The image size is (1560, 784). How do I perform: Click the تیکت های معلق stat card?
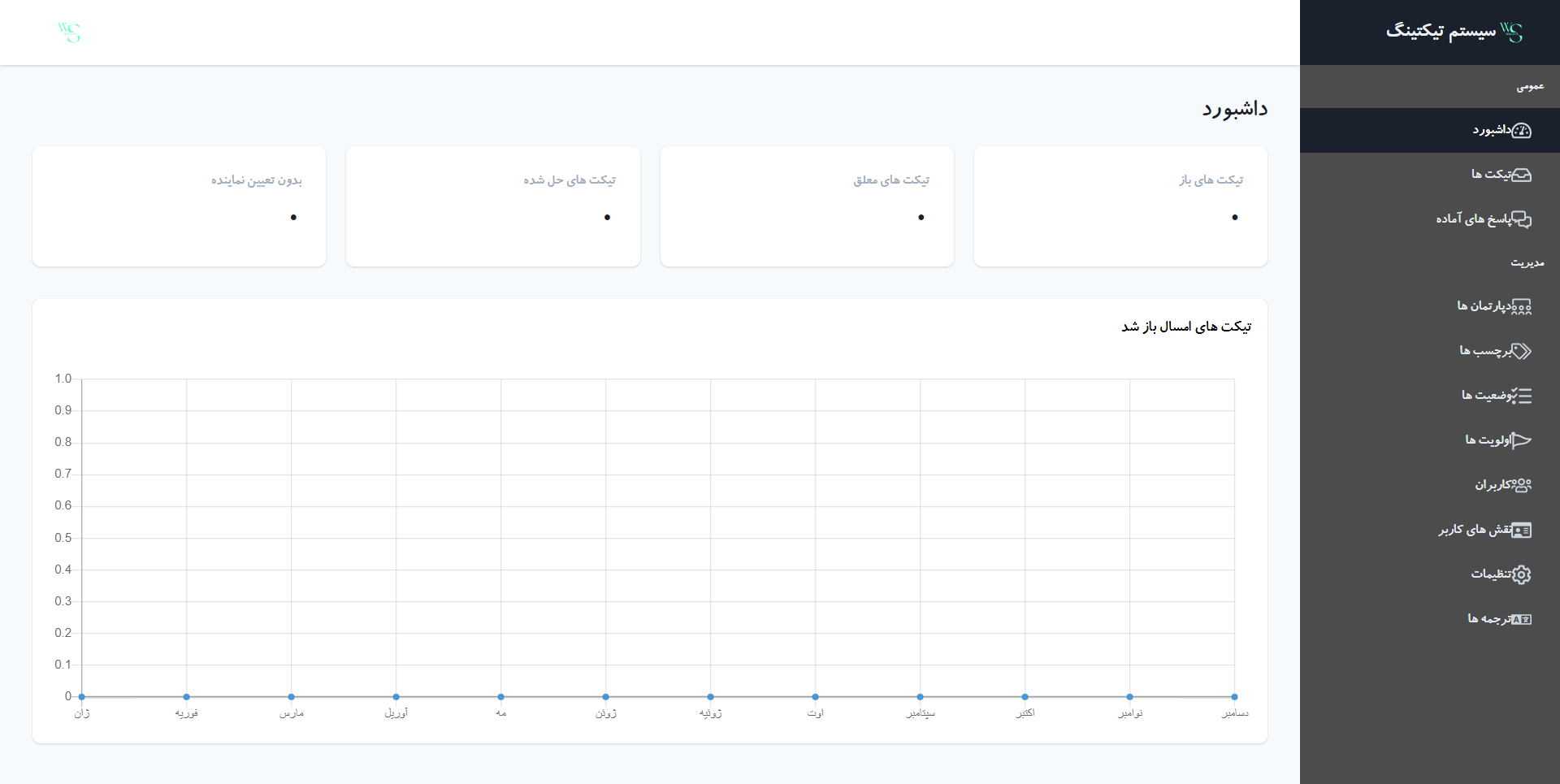pos(807,206)
